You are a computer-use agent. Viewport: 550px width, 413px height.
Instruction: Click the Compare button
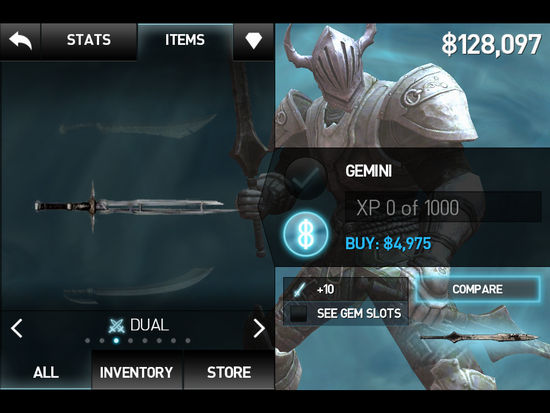coord(477,289)
